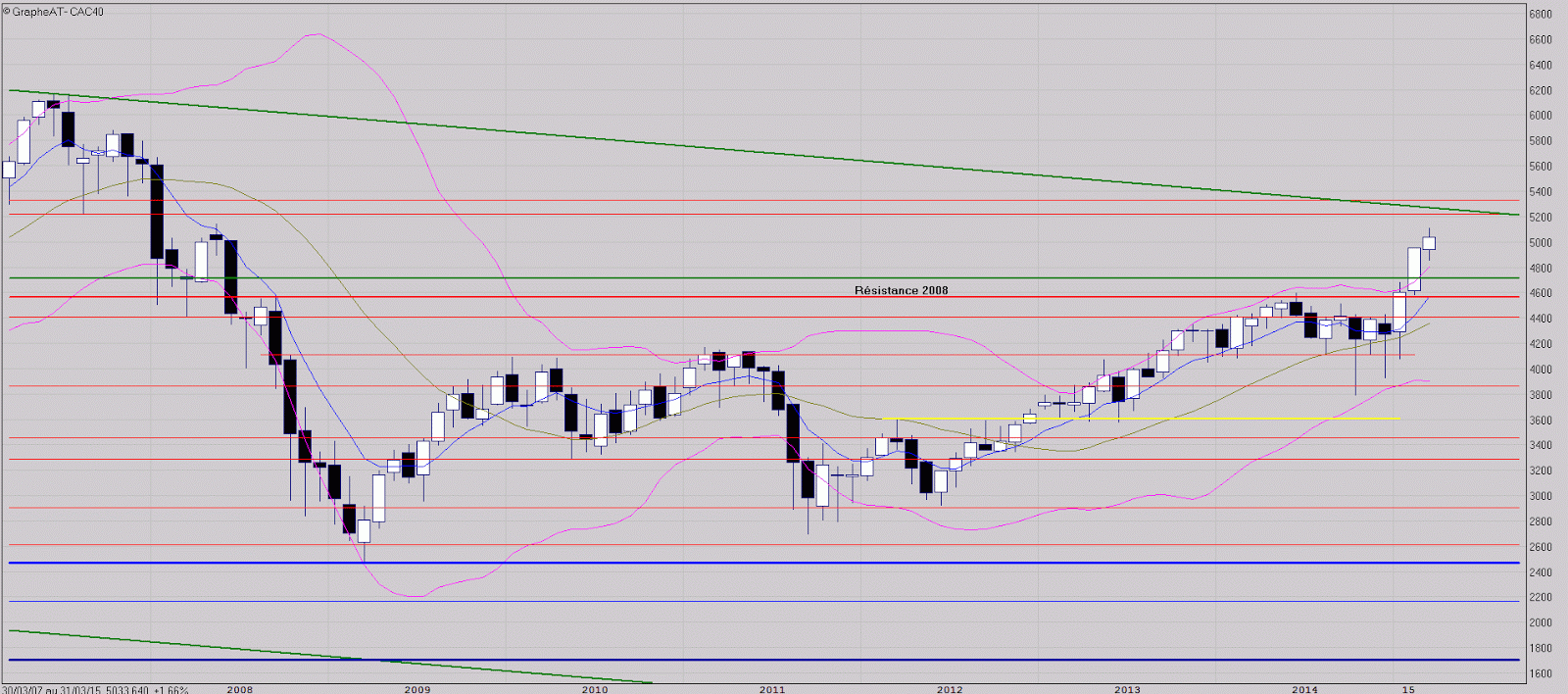1568x694 pixels.
Task: Click the "15" year label on time axis
Action: coord(1408,689)
